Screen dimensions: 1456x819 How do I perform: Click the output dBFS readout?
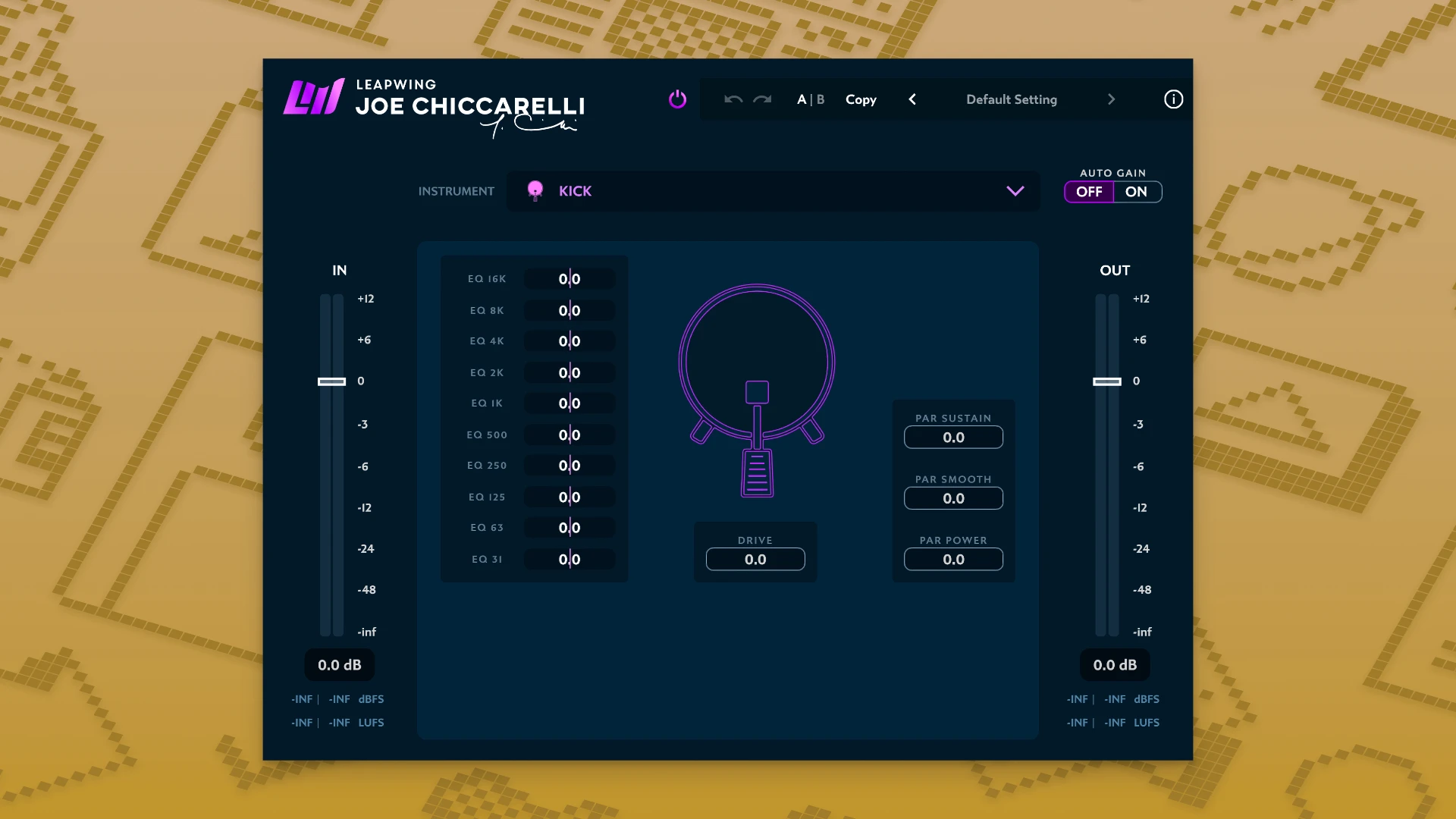click(x=1113, y=699)
